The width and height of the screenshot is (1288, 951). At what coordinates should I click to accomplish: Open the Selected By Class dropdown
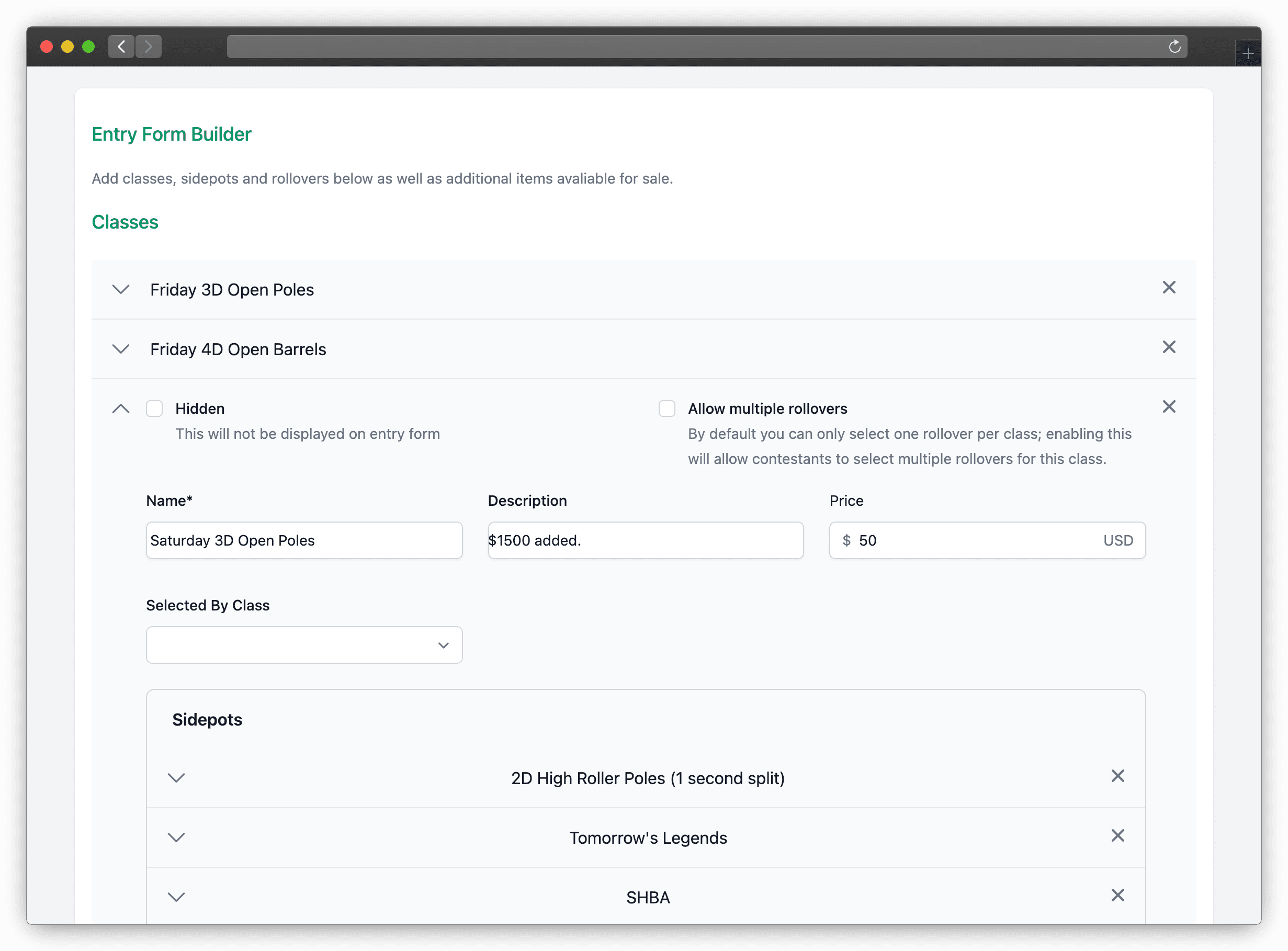pos(304,646)
